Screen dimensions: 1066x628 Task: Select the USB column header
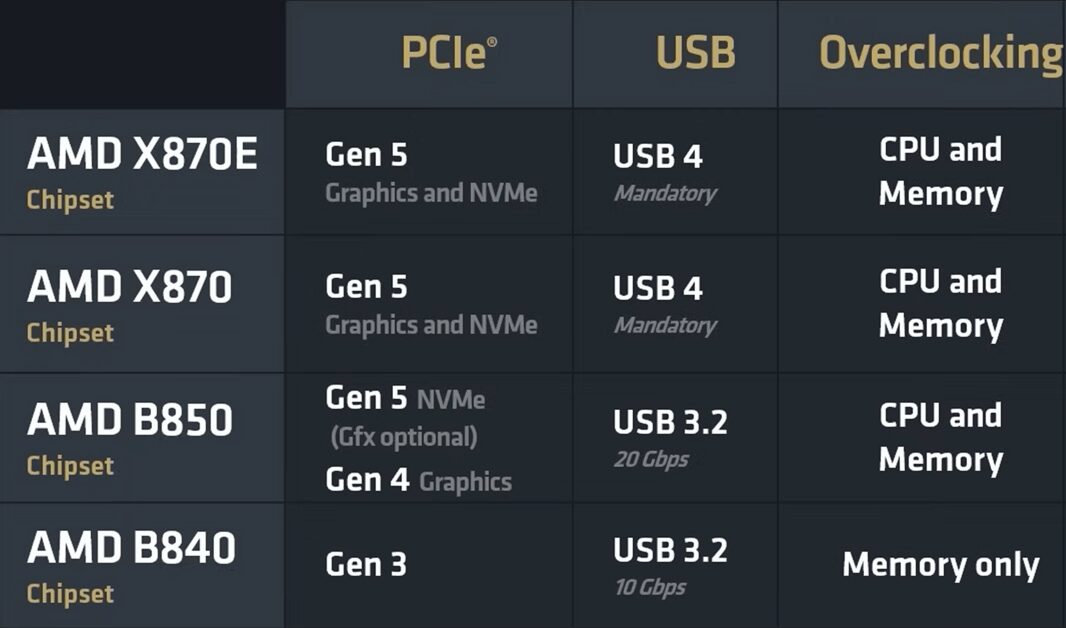pyautogui.click(x=695, y=53)
